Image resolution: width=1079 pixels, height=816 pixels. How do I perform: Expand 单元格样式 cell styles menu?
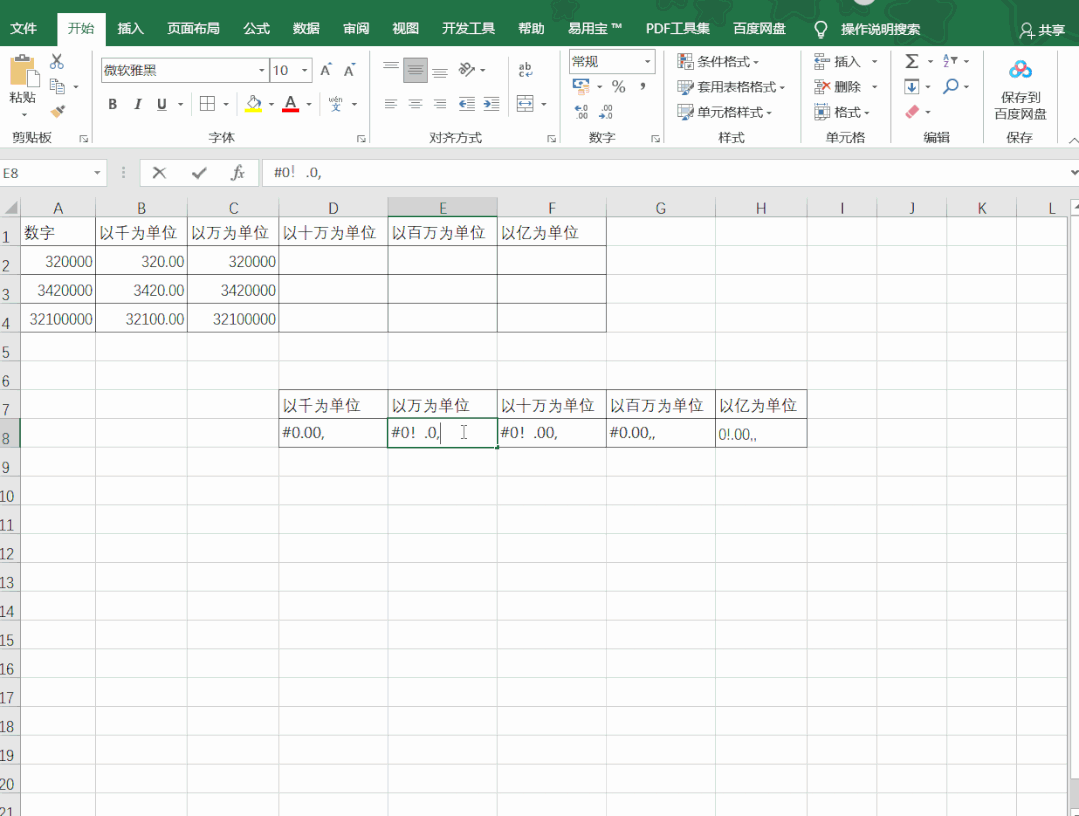[725, 111]
